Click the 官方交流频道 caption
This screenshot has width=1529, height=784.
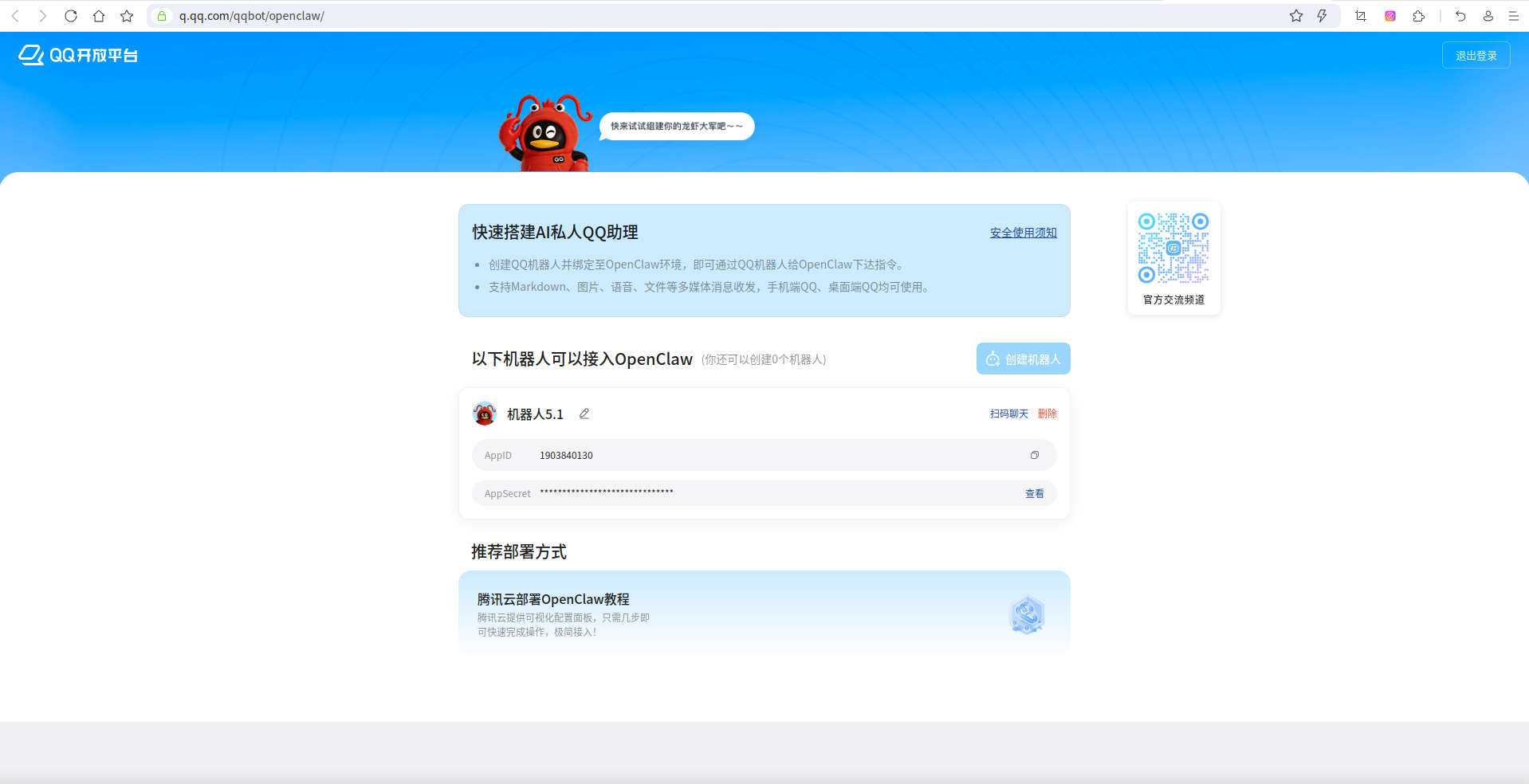[x=1173, y=300]
